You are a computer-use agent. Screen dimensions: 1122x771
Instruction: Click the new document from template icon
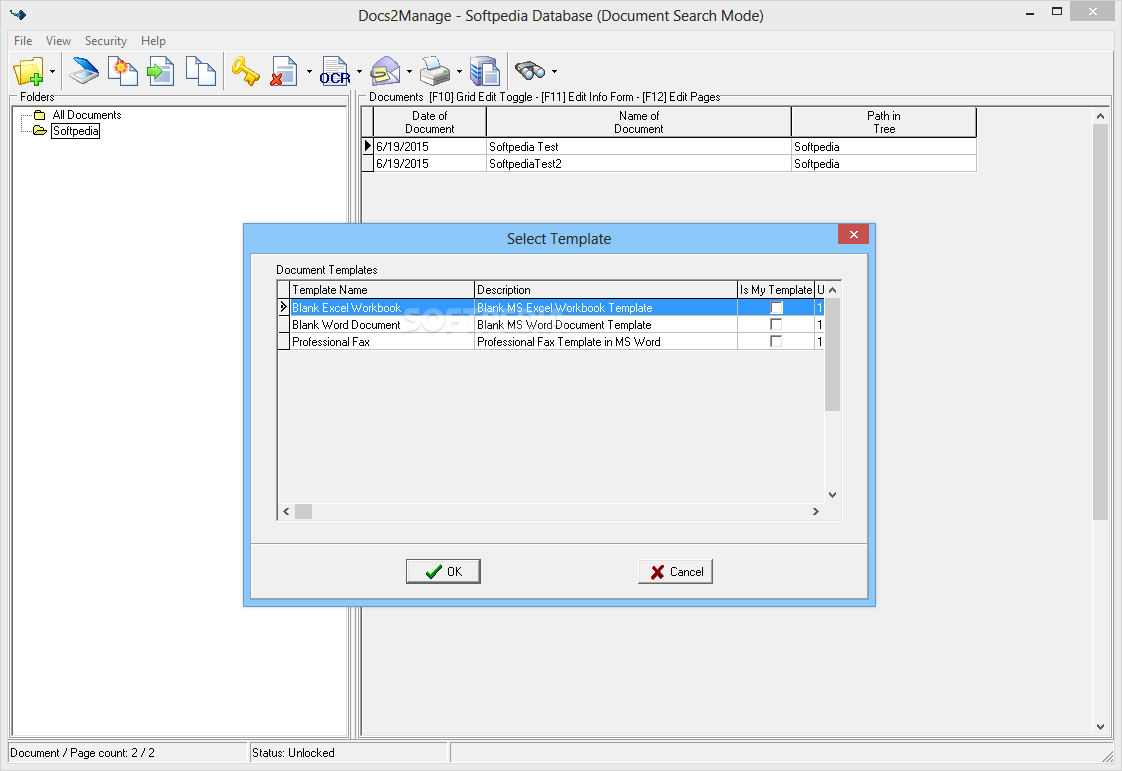coord(122,71)
